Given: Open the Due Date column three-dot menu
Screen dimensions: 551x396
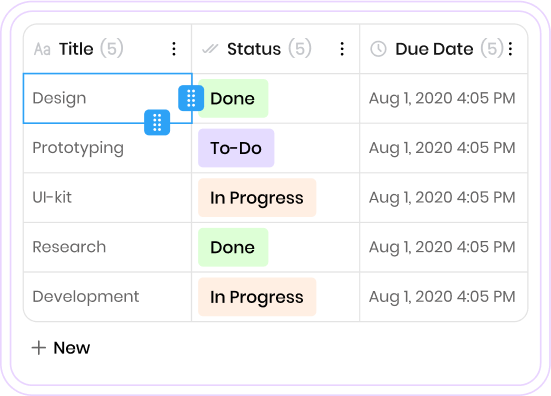Looking at the screenshot, I should click(x=510, y=49).
